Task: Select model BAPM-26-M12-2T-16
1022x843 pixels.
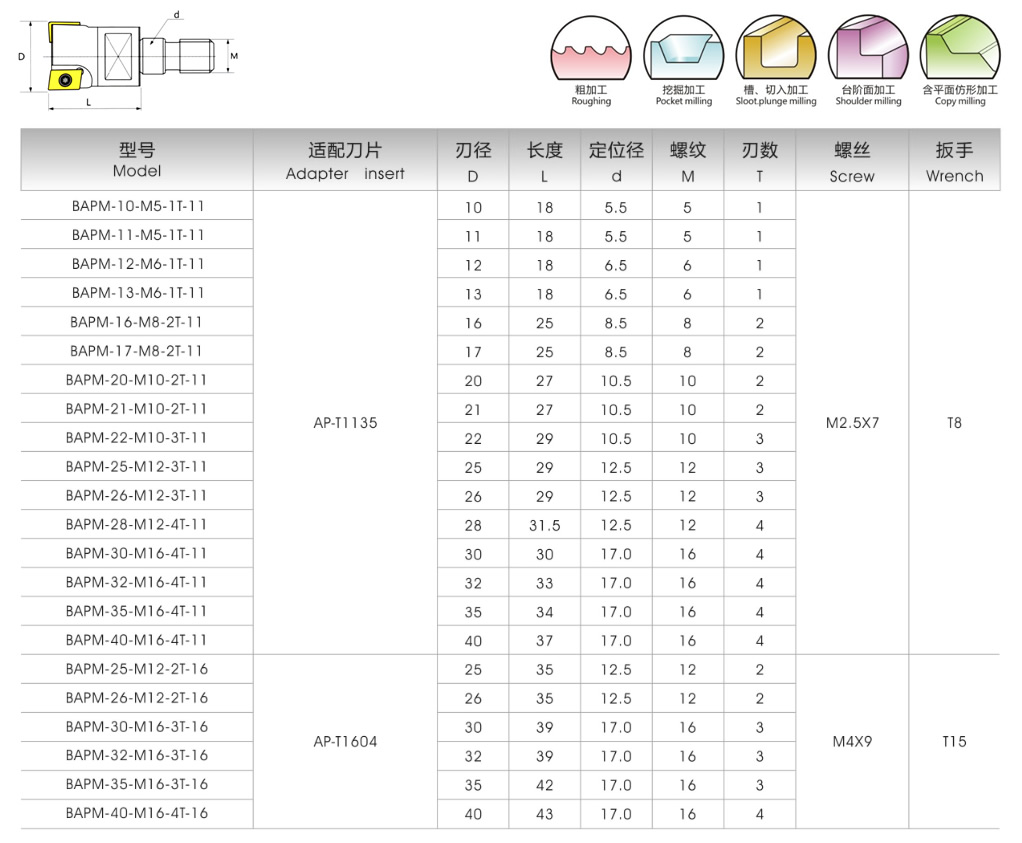Action: coord(137,698)
